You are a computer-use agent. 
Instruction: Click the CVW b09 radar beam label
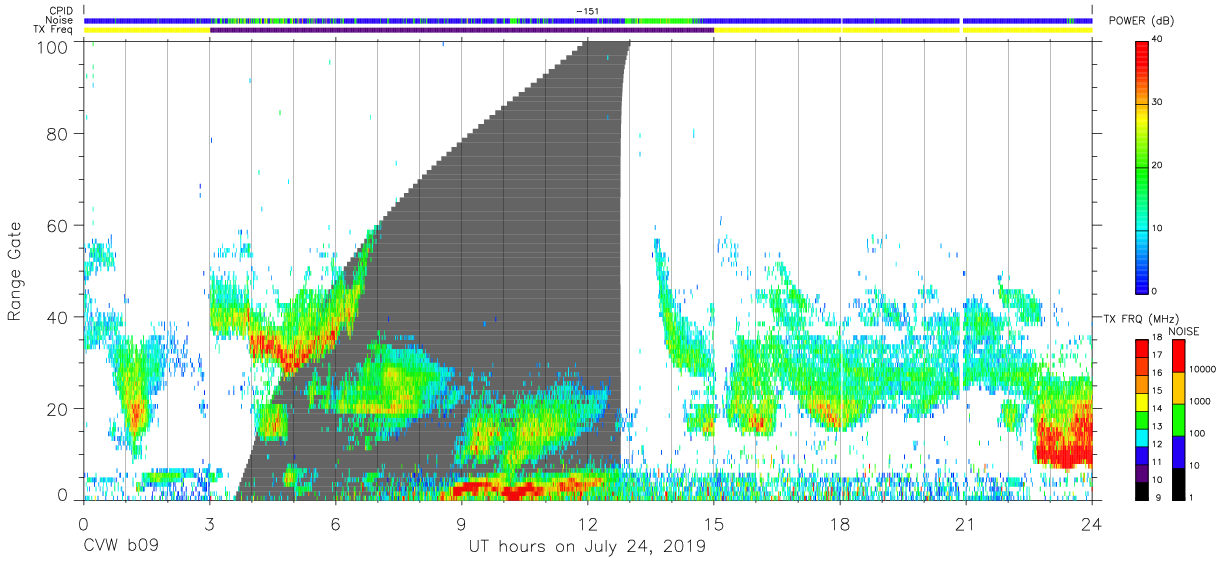coord(120,547)
